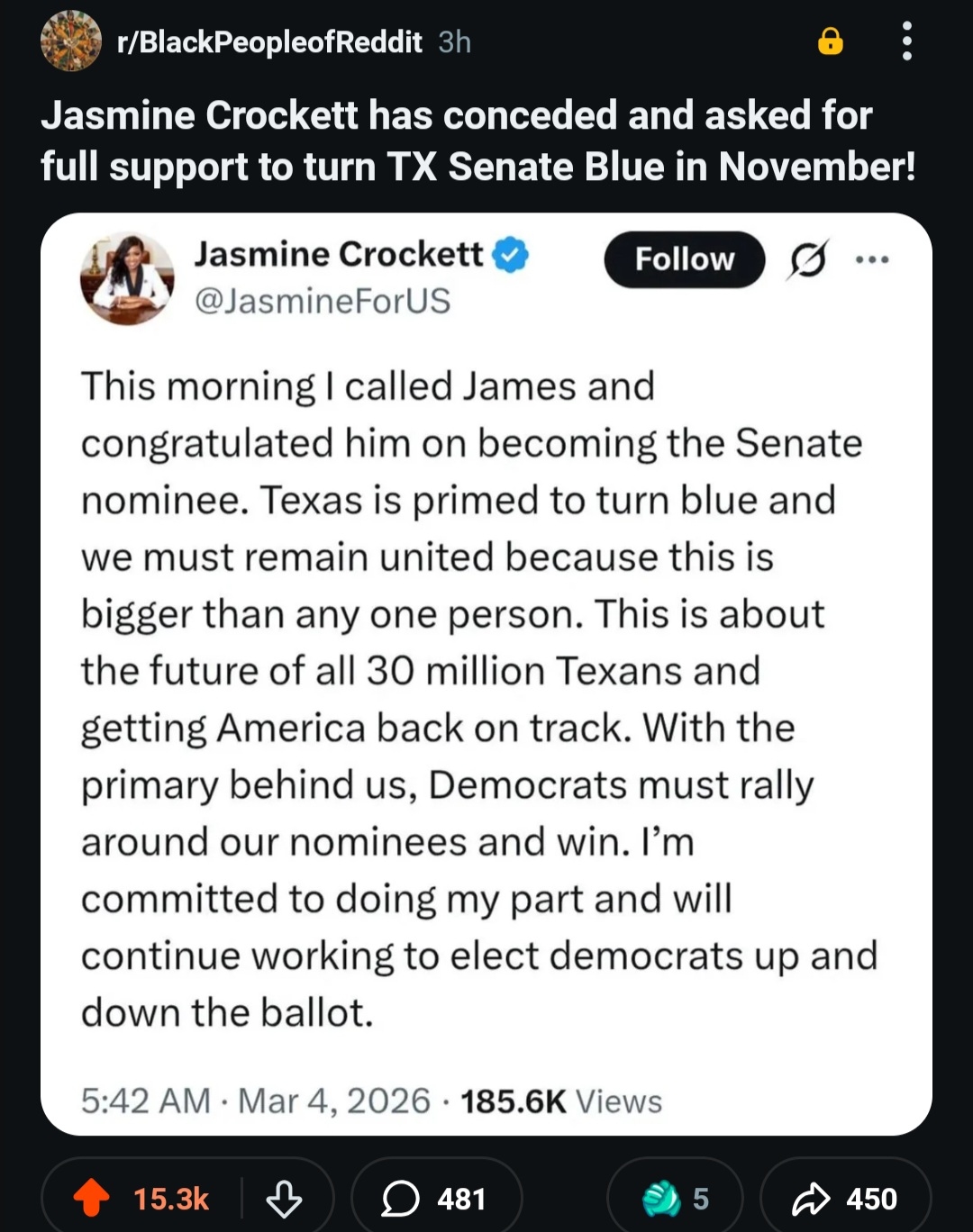Screen dimensions: 973x1232
Task: Tap the 15.3k vote count
Action: [171, 1199]
